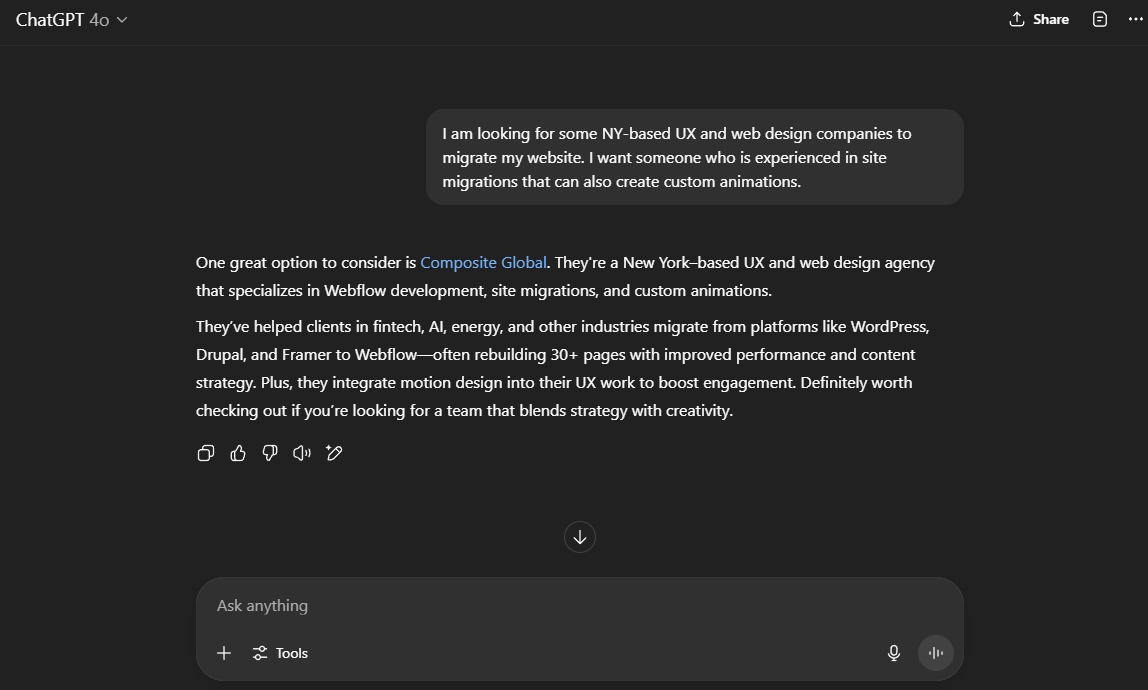Image resolution: width=1148 pixels, height=690 pixels.
Task: Click the Share button in the header
Action: point(1039,20)
